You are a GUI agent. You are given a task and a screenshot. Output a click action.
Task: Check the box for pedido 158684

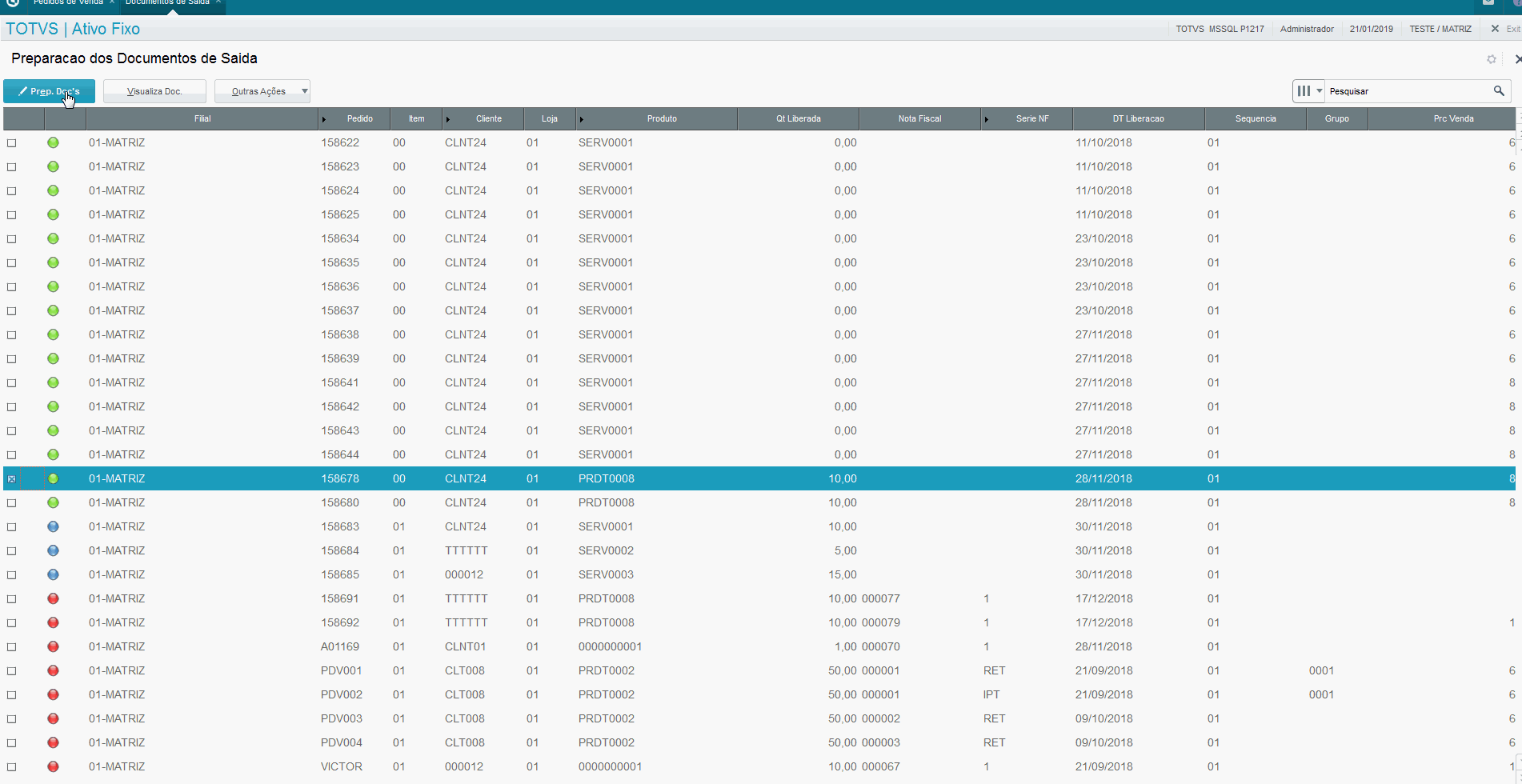coord(11,551)
